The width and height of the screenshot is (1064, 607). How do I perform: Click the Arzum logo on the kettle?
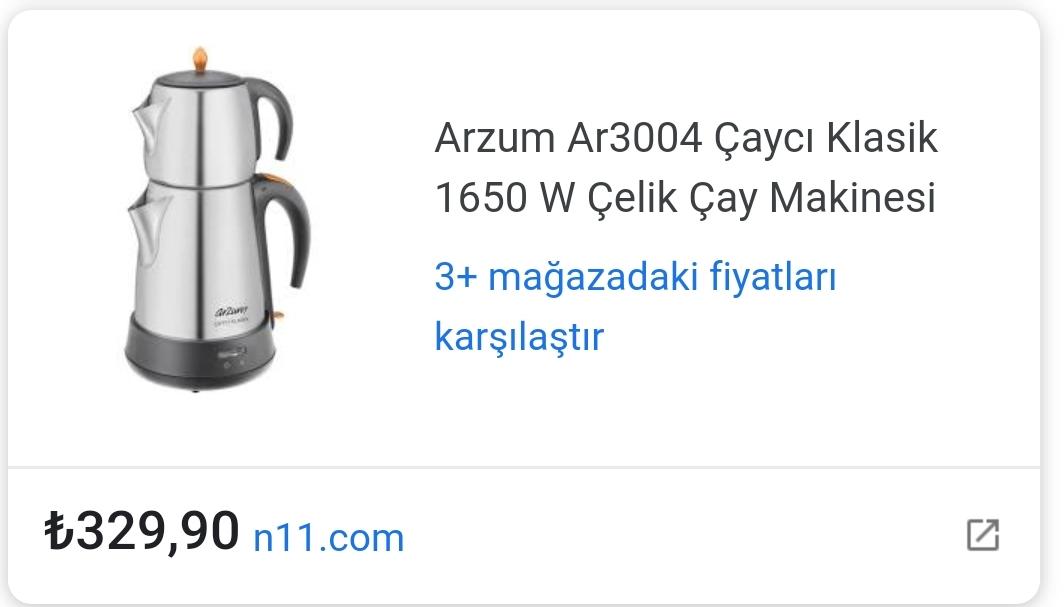click(231, 312)
